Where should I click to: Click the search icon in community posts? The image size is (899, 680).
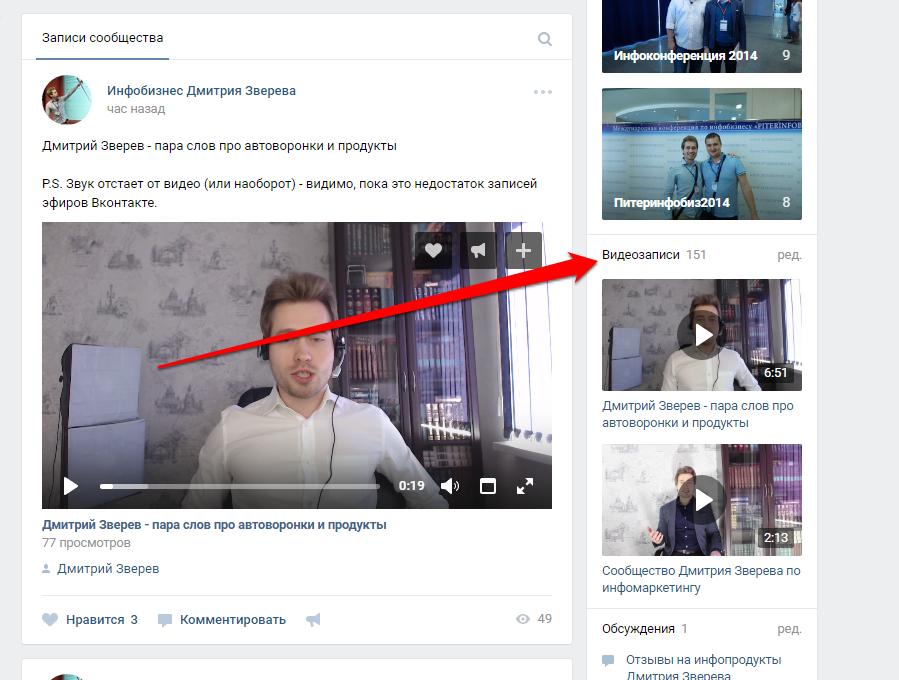(x=545, y=39)
